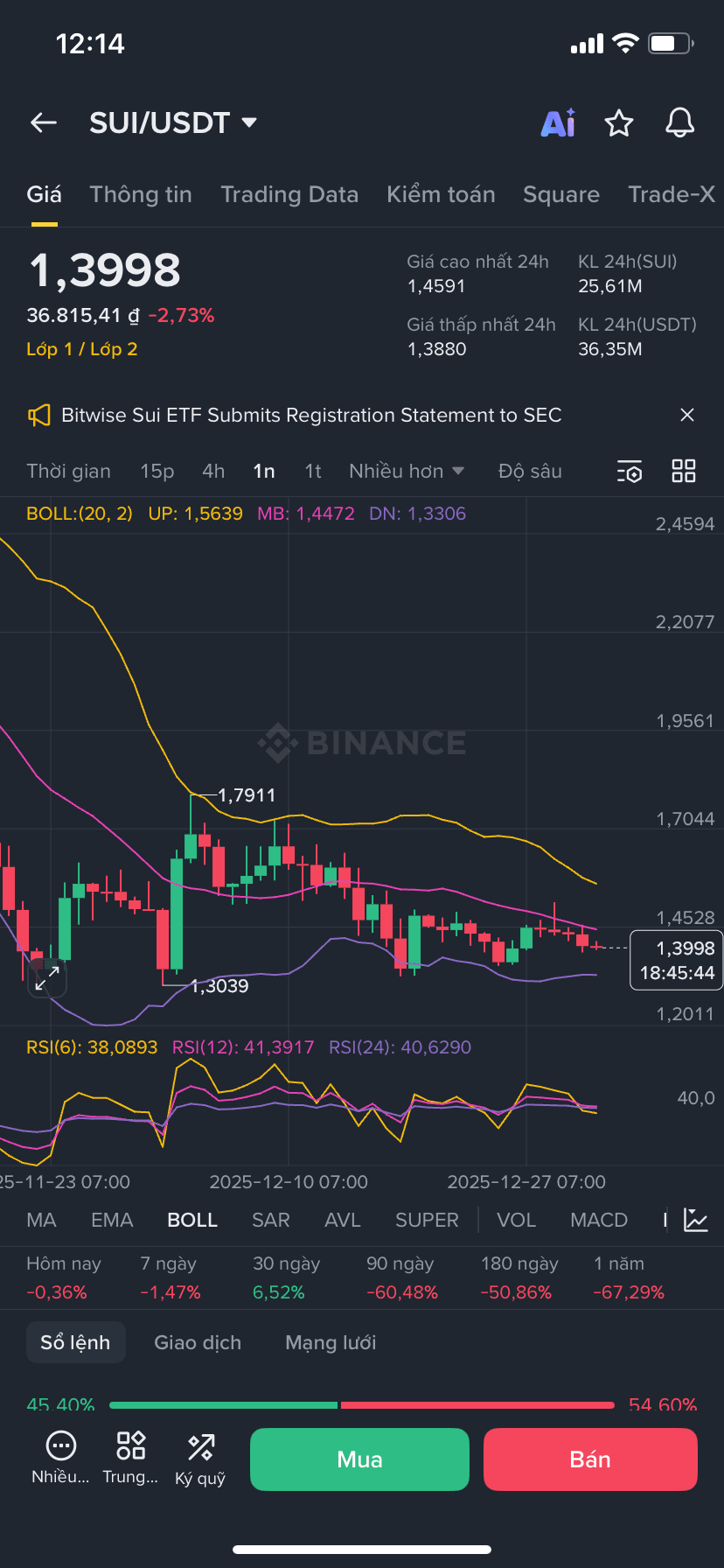Image resolution: width=724 pixels, height=1568 pixels.
Task: Open the Trade-X tab
Action: click(672, 194)
